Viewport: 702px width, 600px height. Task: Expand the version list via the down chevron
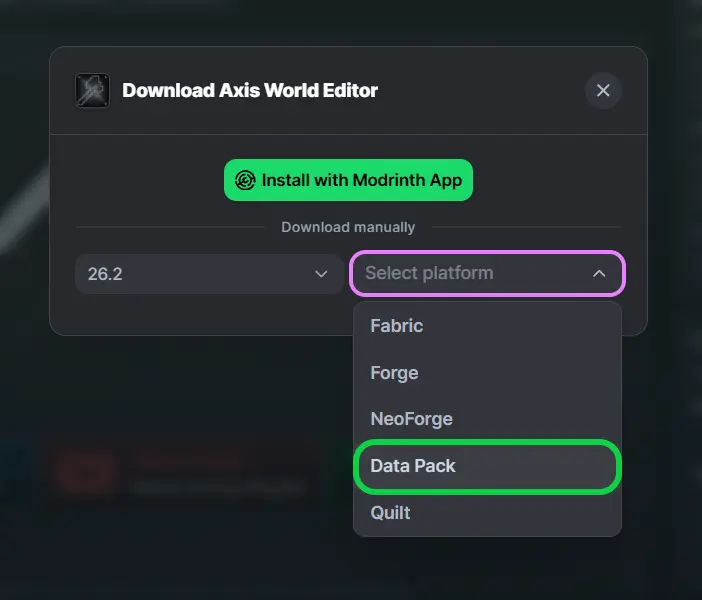[x=321, y=274]
